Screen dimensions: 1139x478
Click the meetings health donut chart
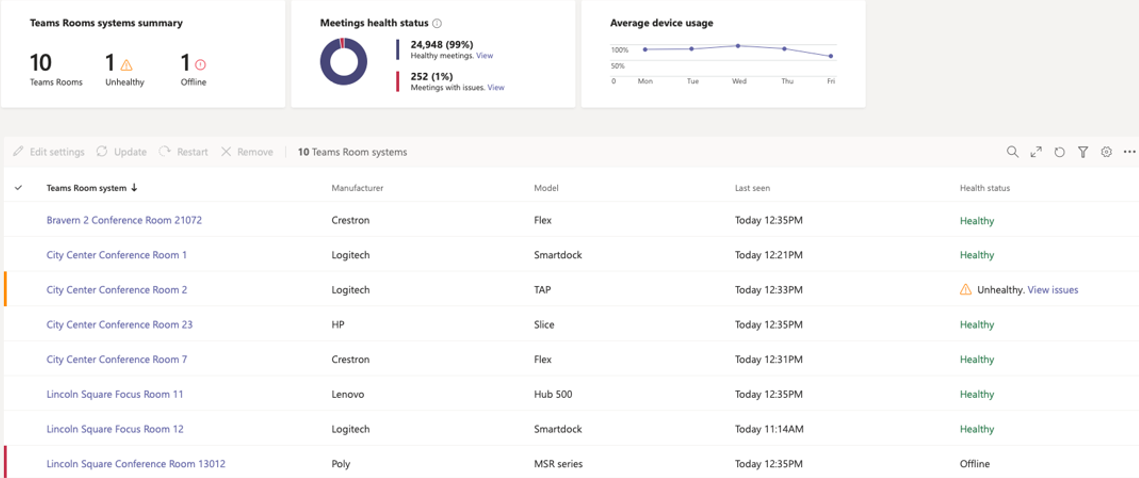(x=344, y=62)
